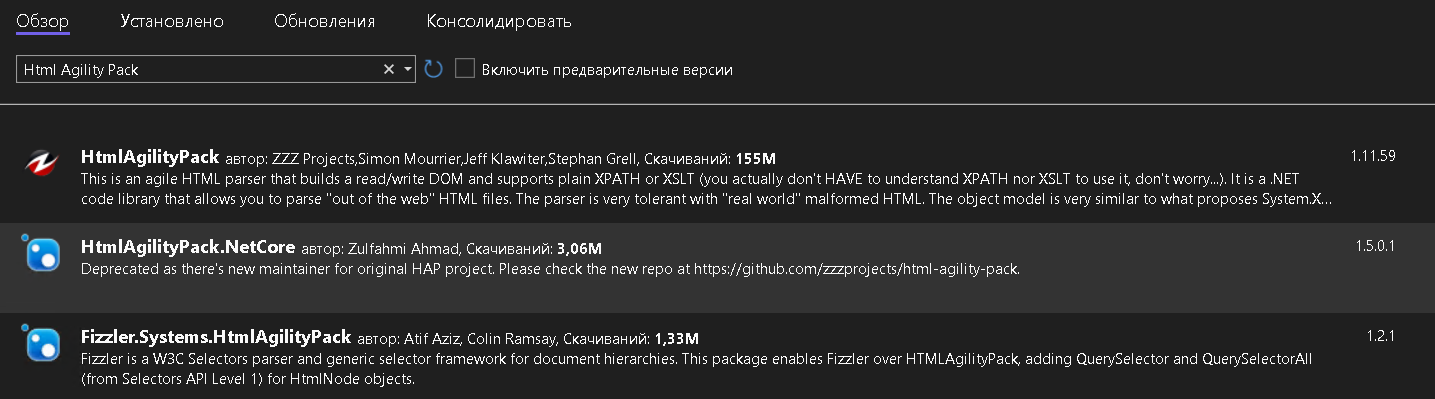The height and width of the screenshot is (399, 1435).
Task: Switch to the Установлено tab
Action: pos(172,21)
